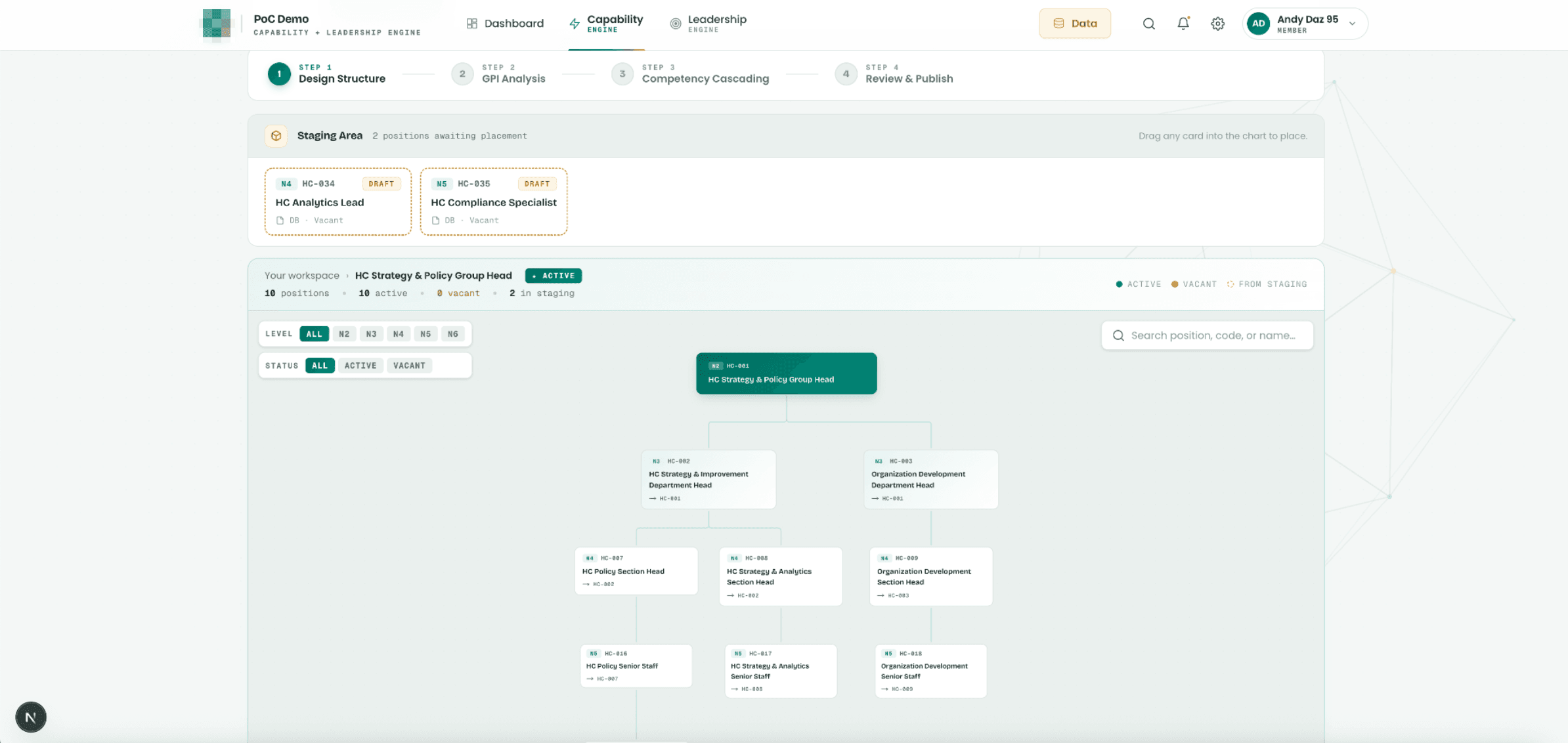The width and height of the screenshot is (1568, 743).
Task: Open the Dashboard tab
Action: pos(505,24)
